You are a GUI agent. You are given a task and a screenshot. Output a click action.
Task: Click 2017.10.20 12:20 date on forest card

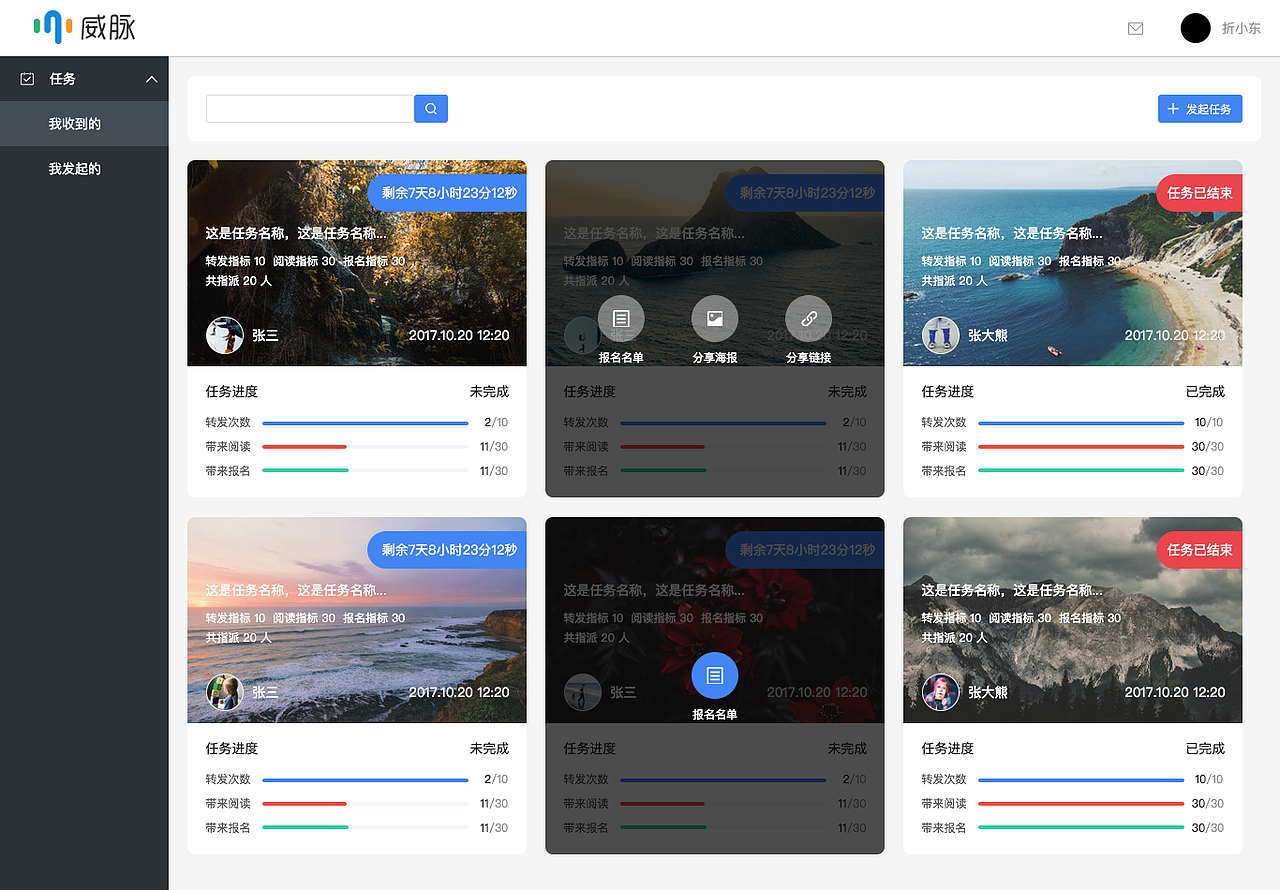click(x=459, y=336)
